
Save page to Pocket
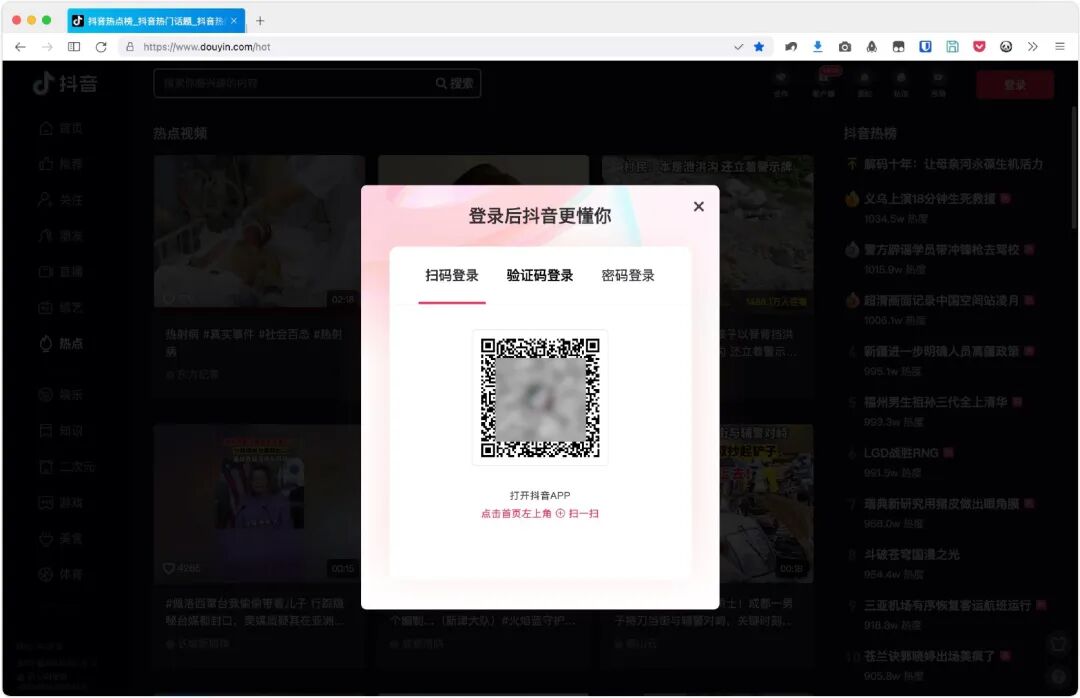(x=979, y=47)
